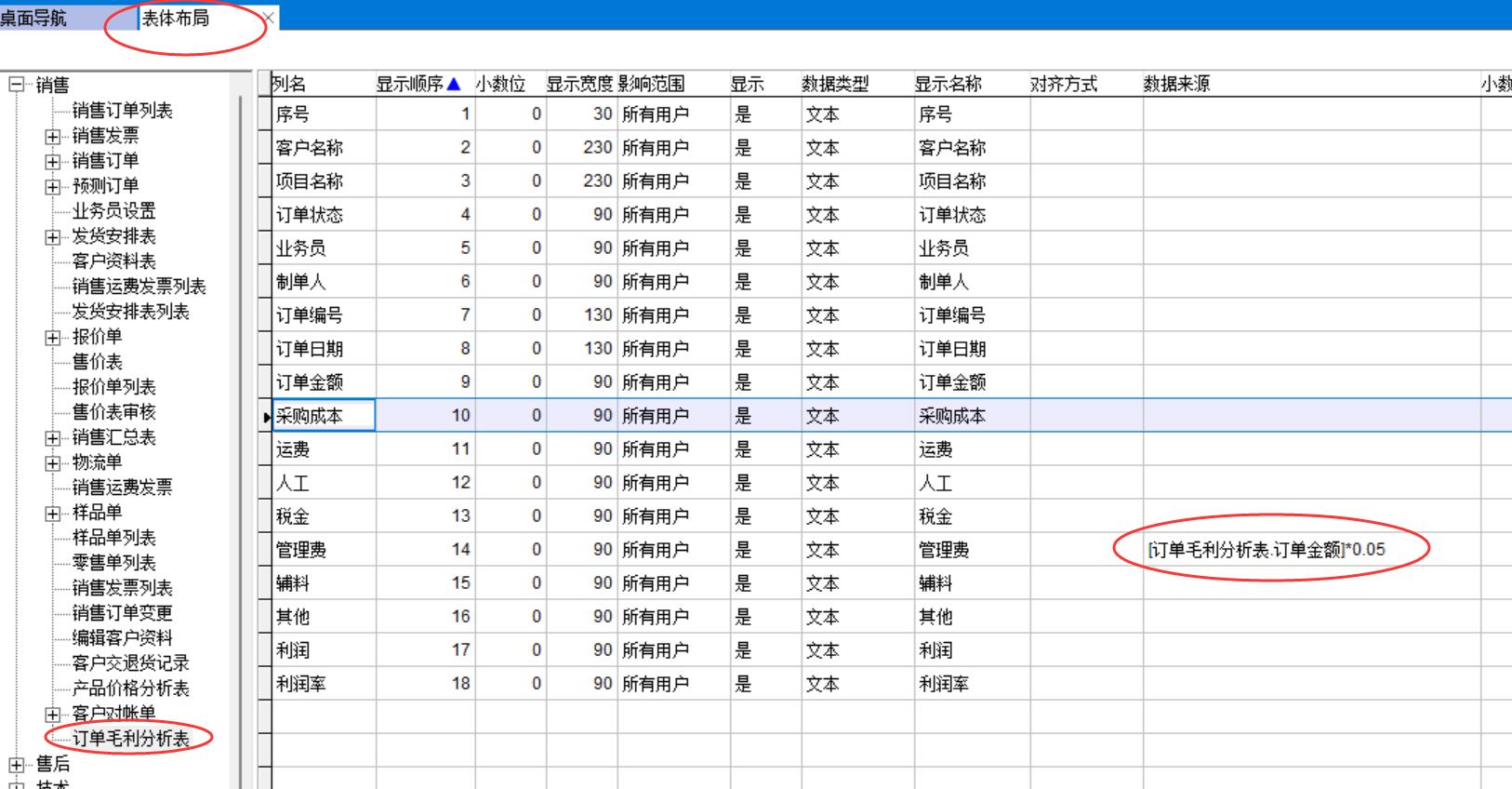Click the 显示顺序 sort arrow
This screenshot has height=789, width=1512.
454,85
